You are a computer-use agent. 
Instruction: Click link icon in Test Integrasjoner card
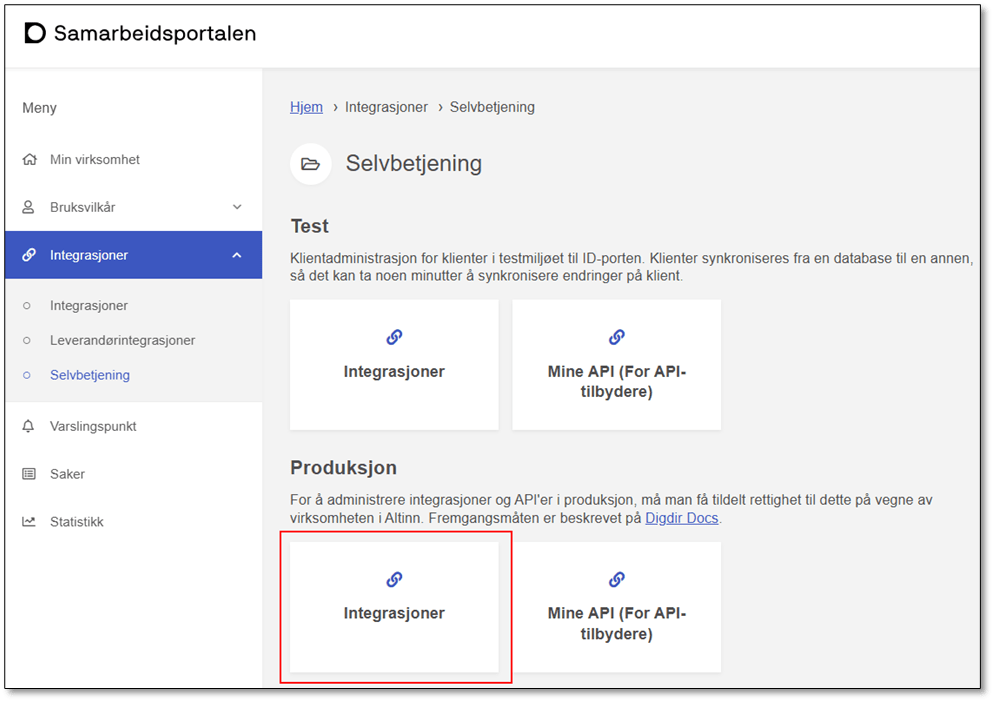pos(394,337)
